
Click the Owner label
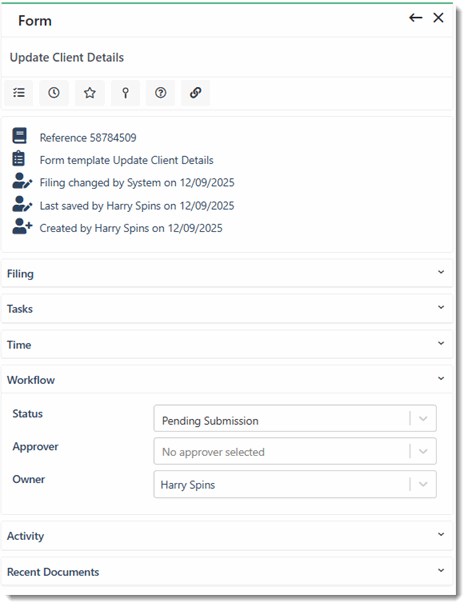[x=29, y=479]
